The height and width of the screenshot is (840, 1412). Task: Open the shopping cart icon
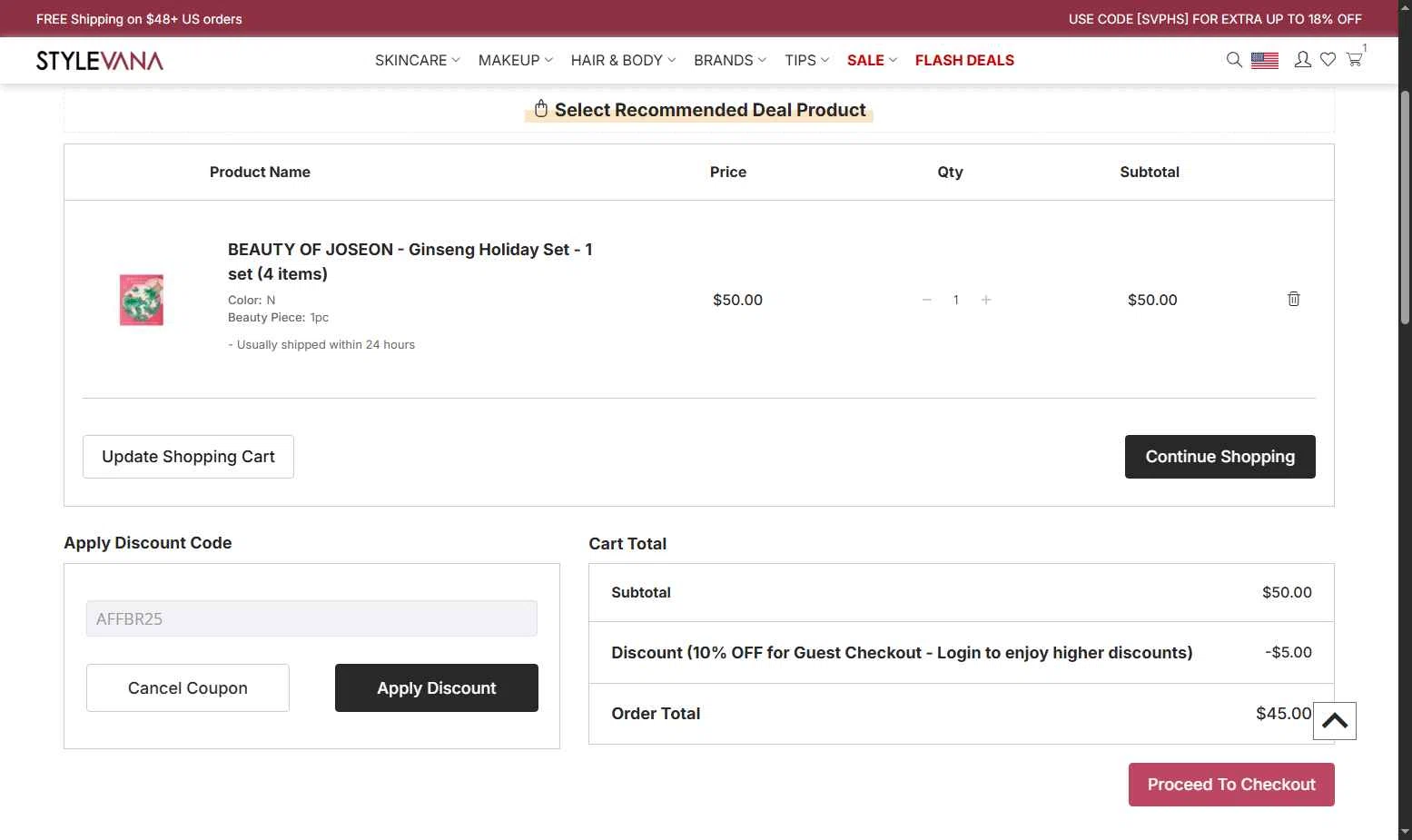(1354, 60)
